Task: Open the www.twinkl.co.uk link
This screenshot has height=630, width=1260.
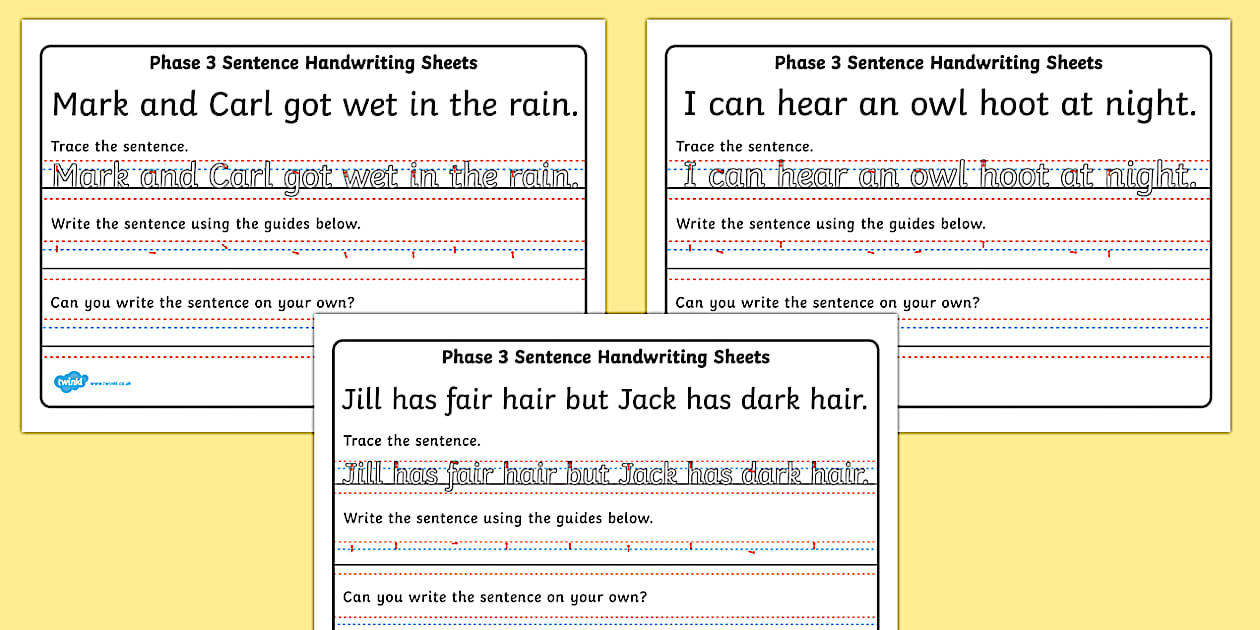Action: (x=111, y=383)
